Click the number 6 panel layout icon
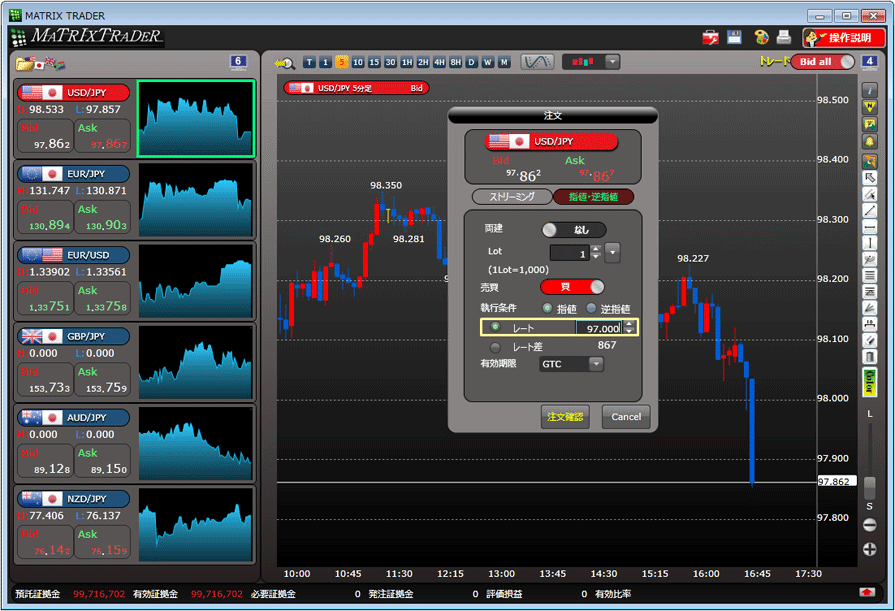895x611 pixels. click(x=238, y=62)
